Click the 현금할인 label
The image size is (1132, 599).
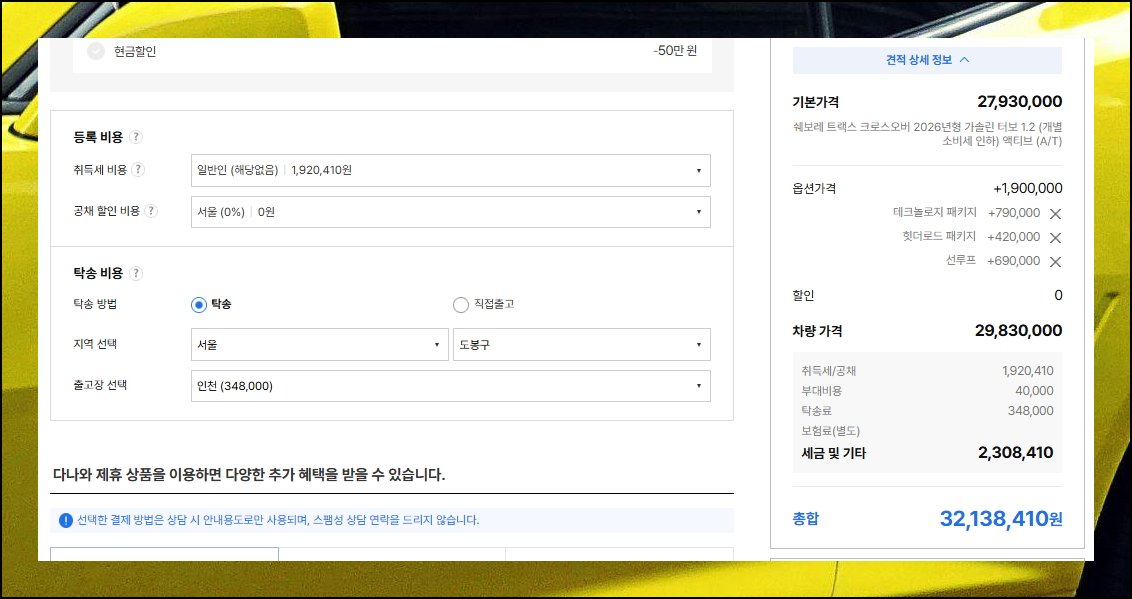coord(135,51)
